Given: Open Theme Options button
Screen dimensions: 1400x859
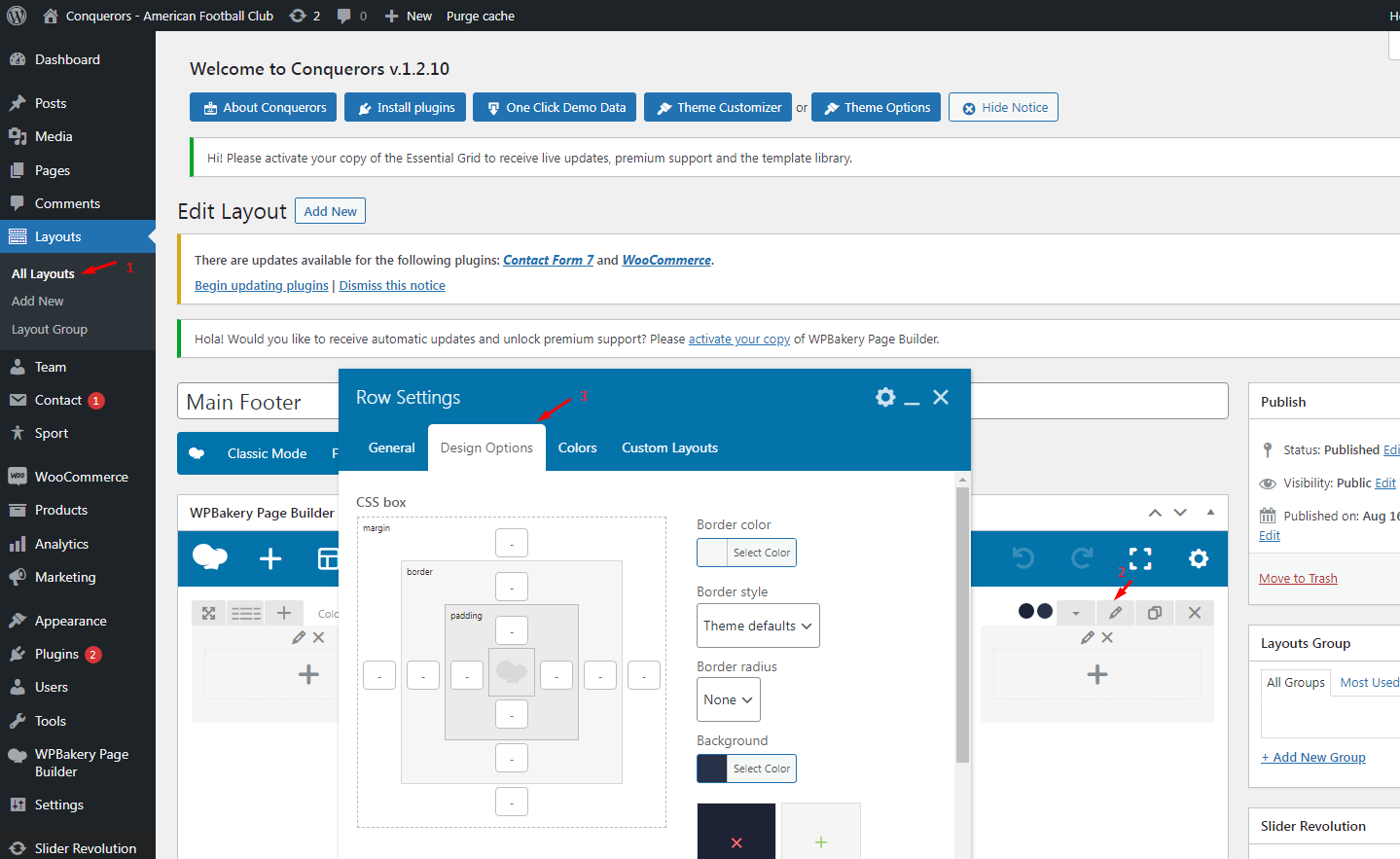Looking at the screenshot, I should pyautogui.click(x=876, y=107).
